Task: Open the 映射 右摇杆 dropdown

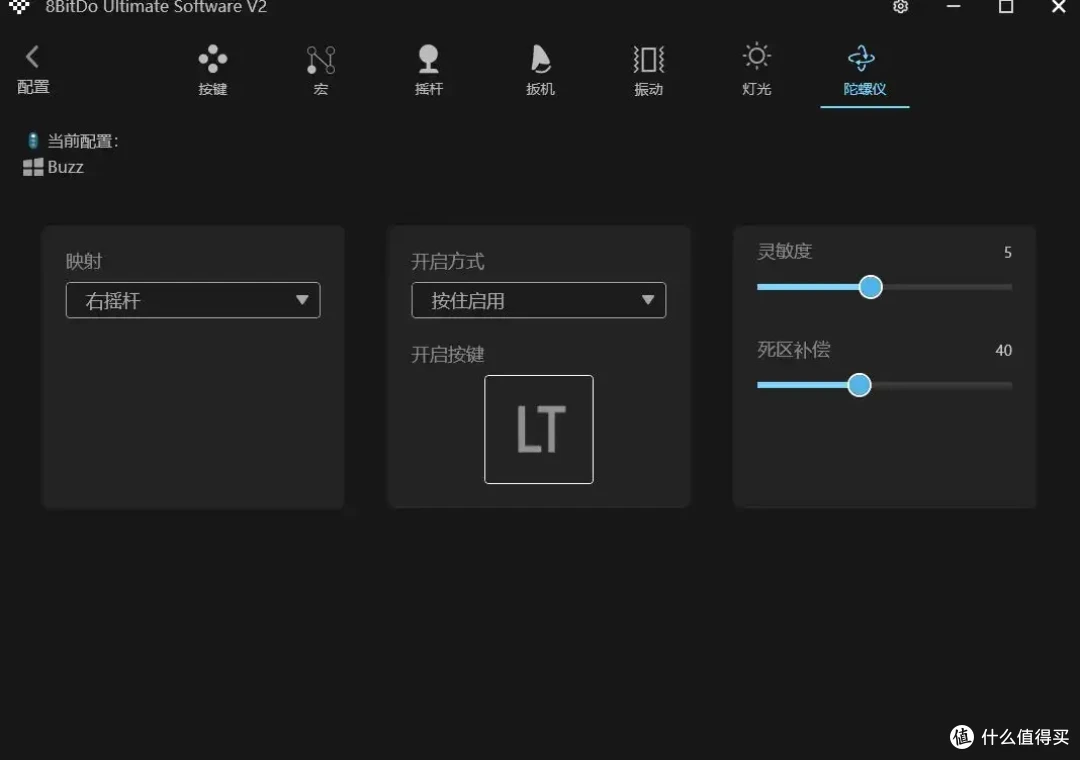Action: pyautogui.click(x=193, y=300)
